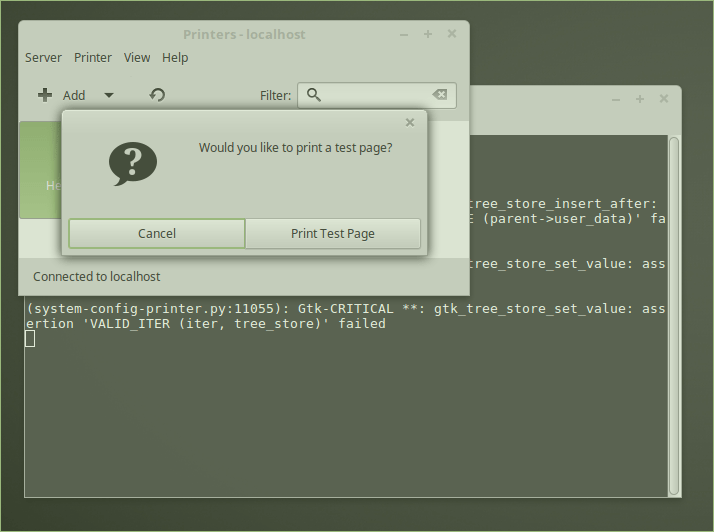Dismiss the dialog using its X icon
The width and height of the screenshot is (714, 532).
[x=409, y=123]
